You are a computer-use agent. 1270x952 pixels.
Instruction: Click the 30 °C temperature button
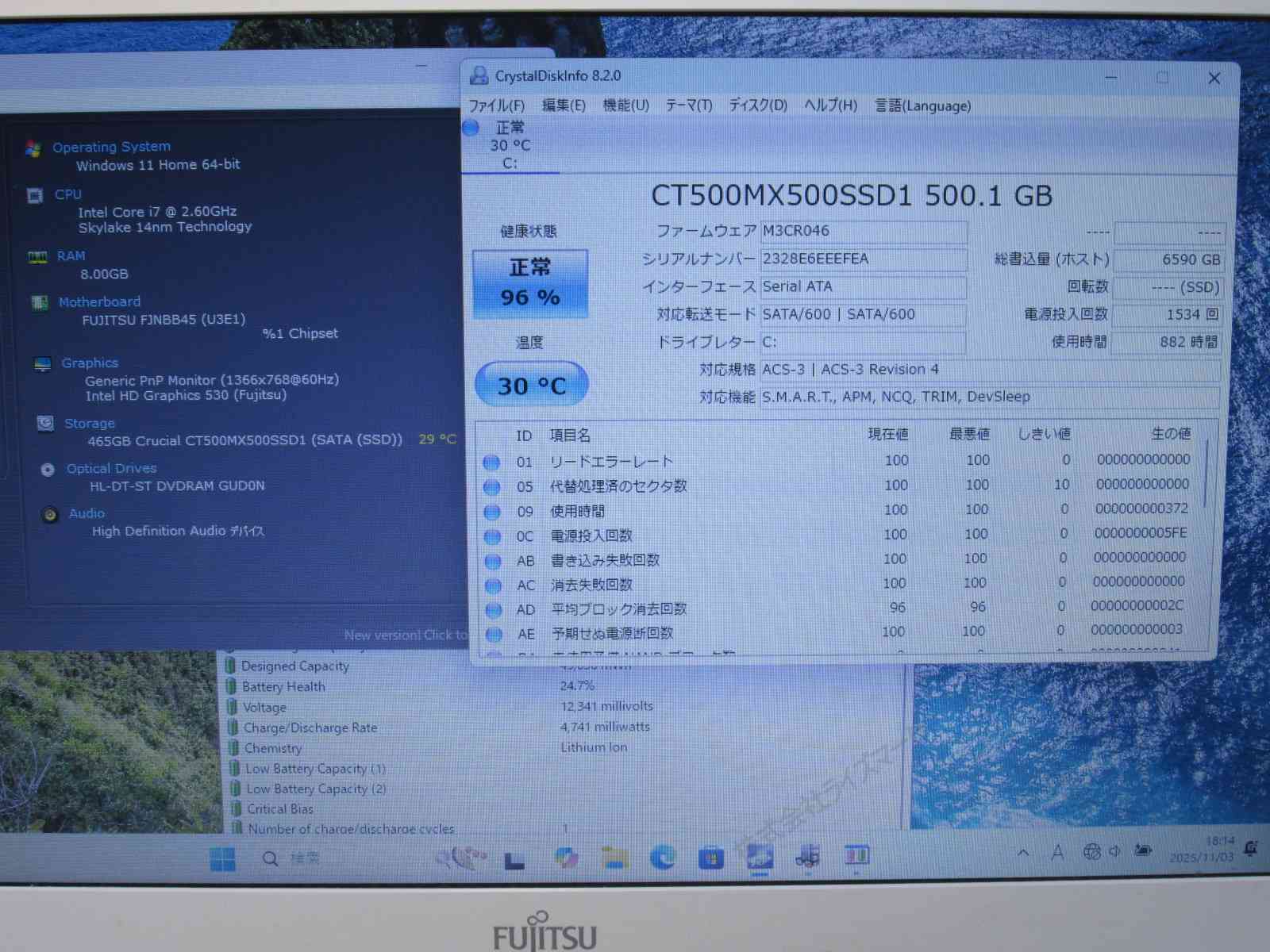[531, 386]
